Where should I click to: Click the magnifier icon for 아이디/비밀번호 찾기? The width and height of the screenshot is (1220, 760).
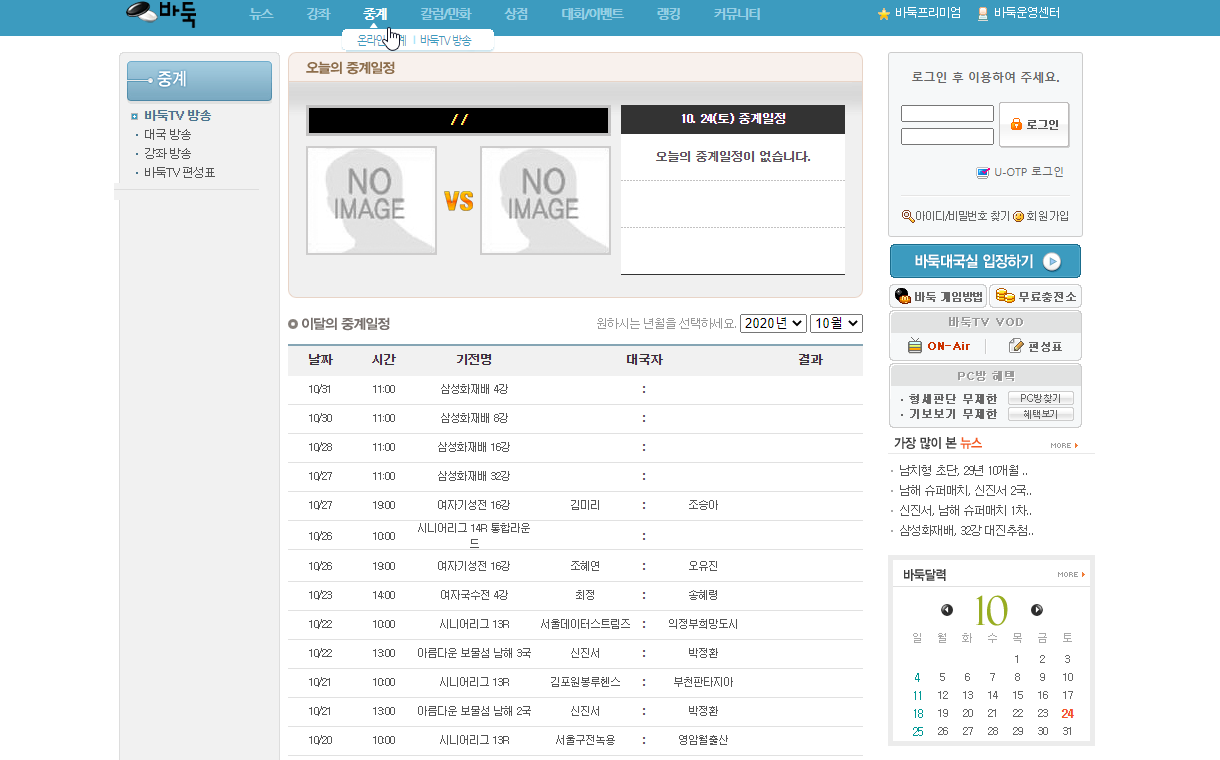click(x=907, y=215)
